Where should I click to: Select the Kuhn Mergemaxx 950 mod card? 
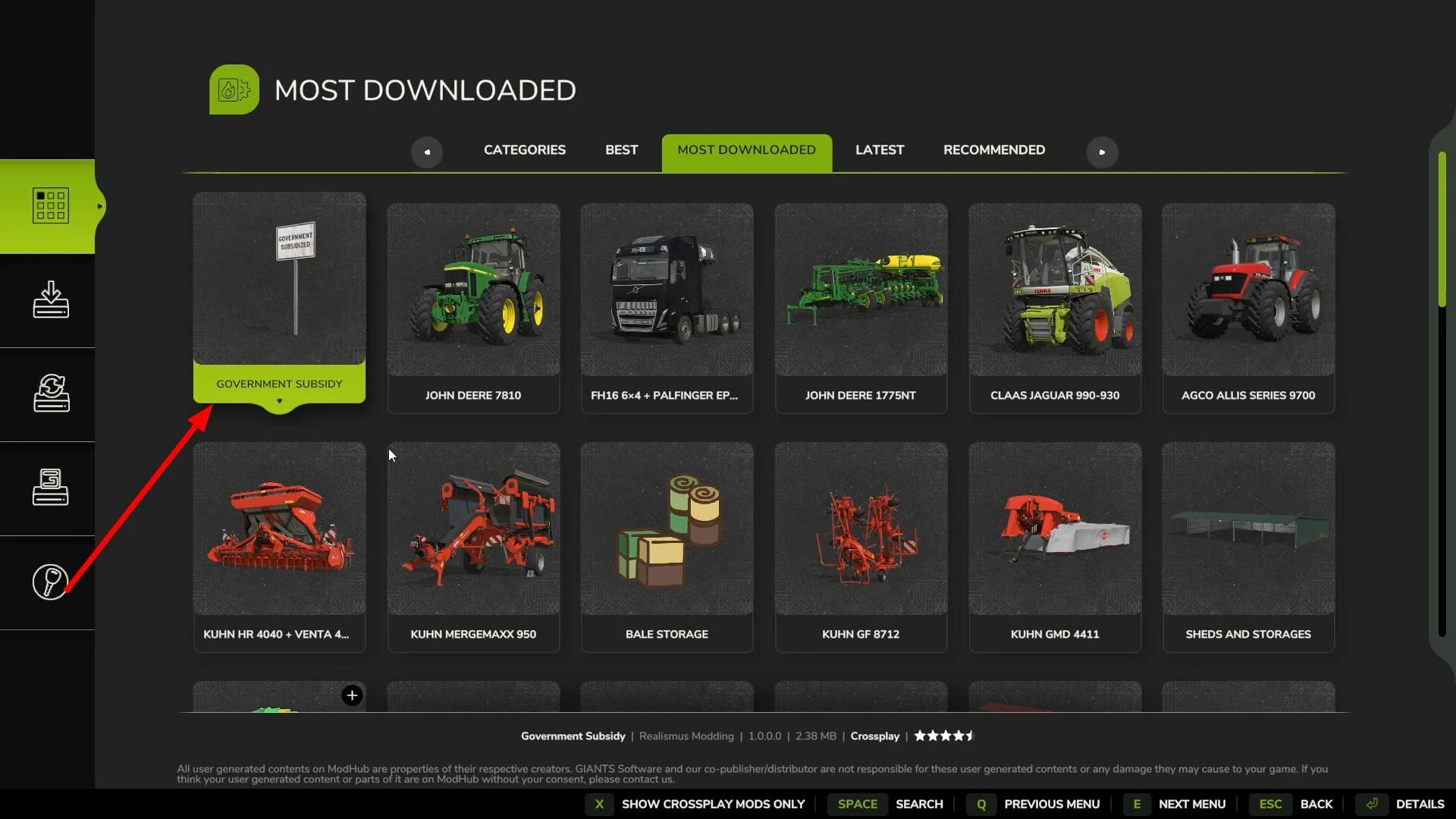click(x=473, y=547)
